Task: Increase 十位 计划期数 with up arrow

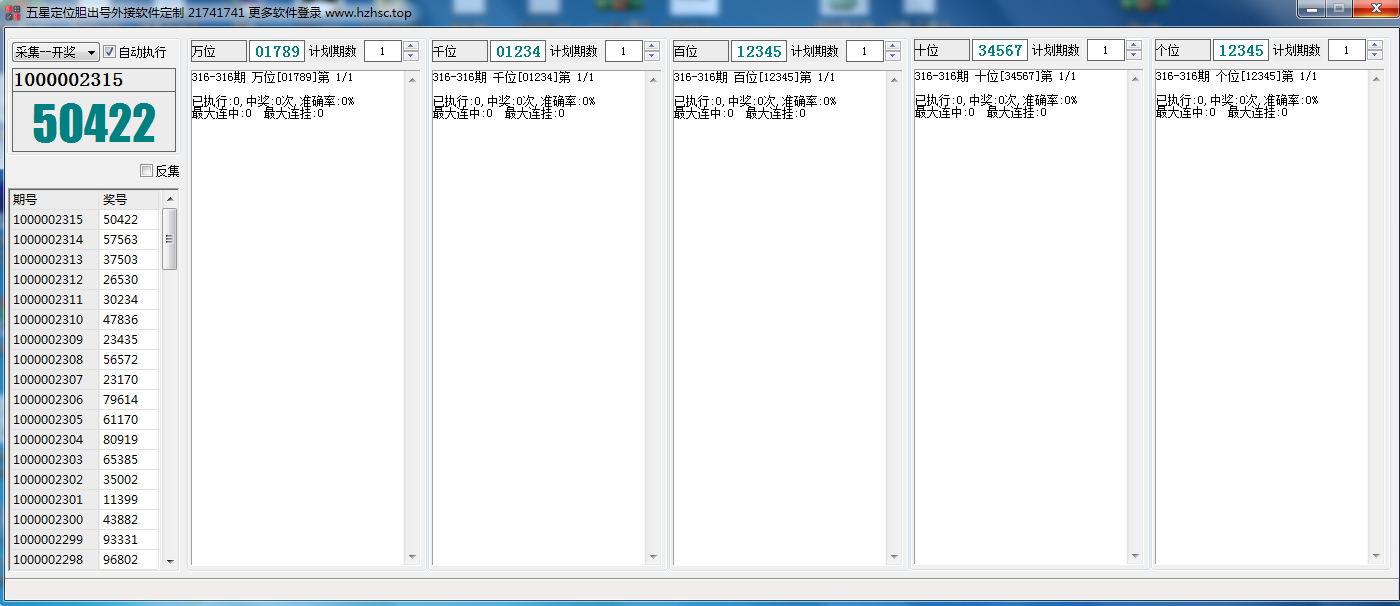Action: (1134, 46)
